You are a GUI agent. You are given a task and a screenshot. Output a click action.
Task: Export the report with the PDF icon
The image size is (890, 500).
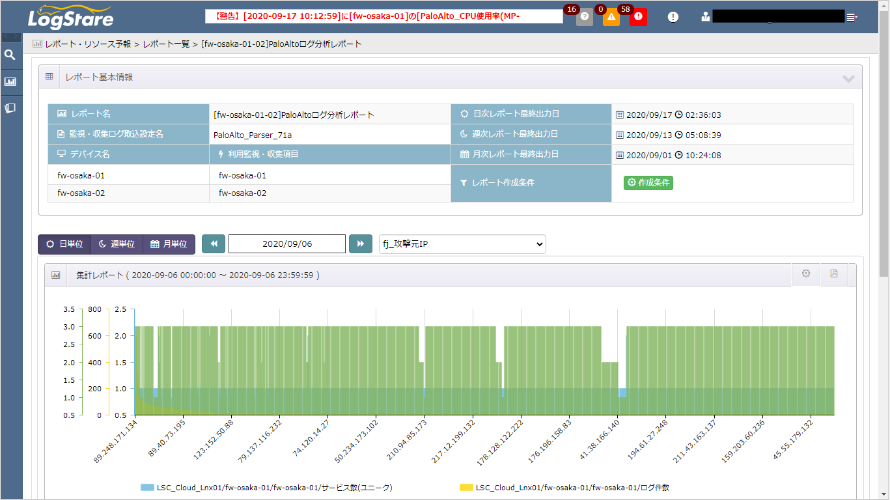click(x=834, y=274)
